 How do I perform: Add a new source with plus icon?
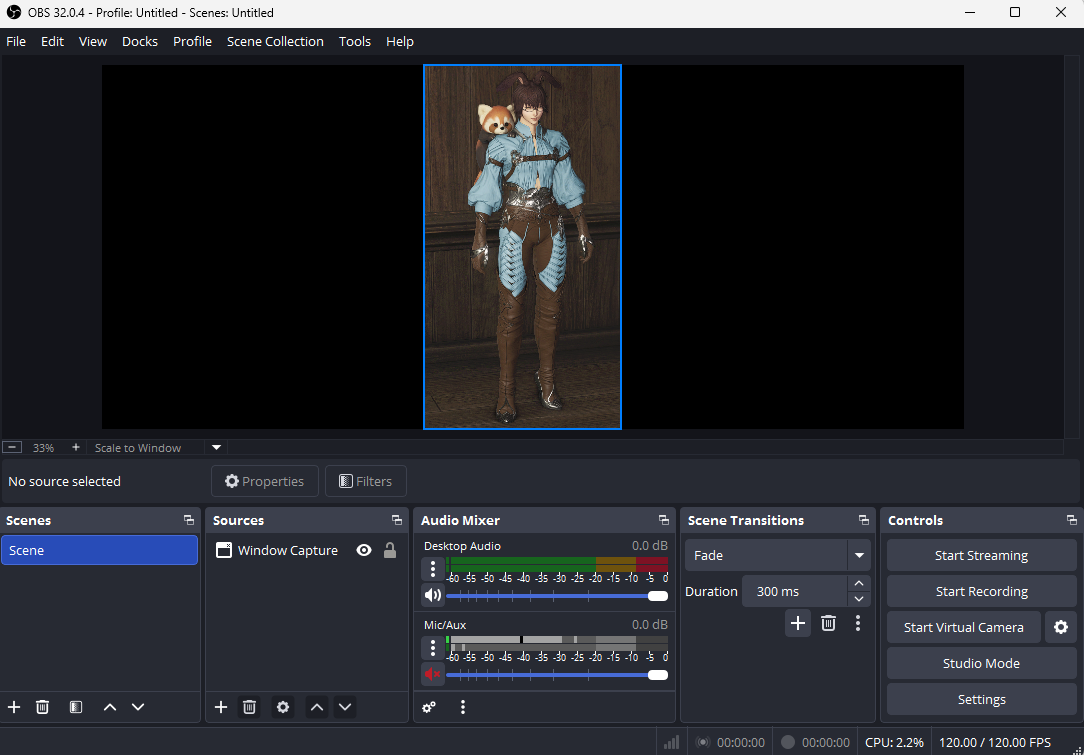tap(221, 707)
